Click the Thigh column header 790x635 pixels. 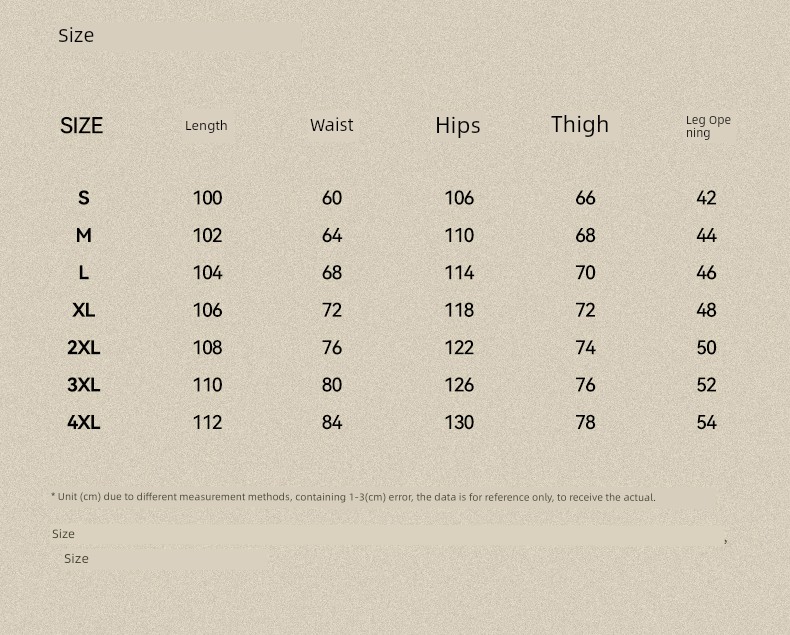coord(580,124)
